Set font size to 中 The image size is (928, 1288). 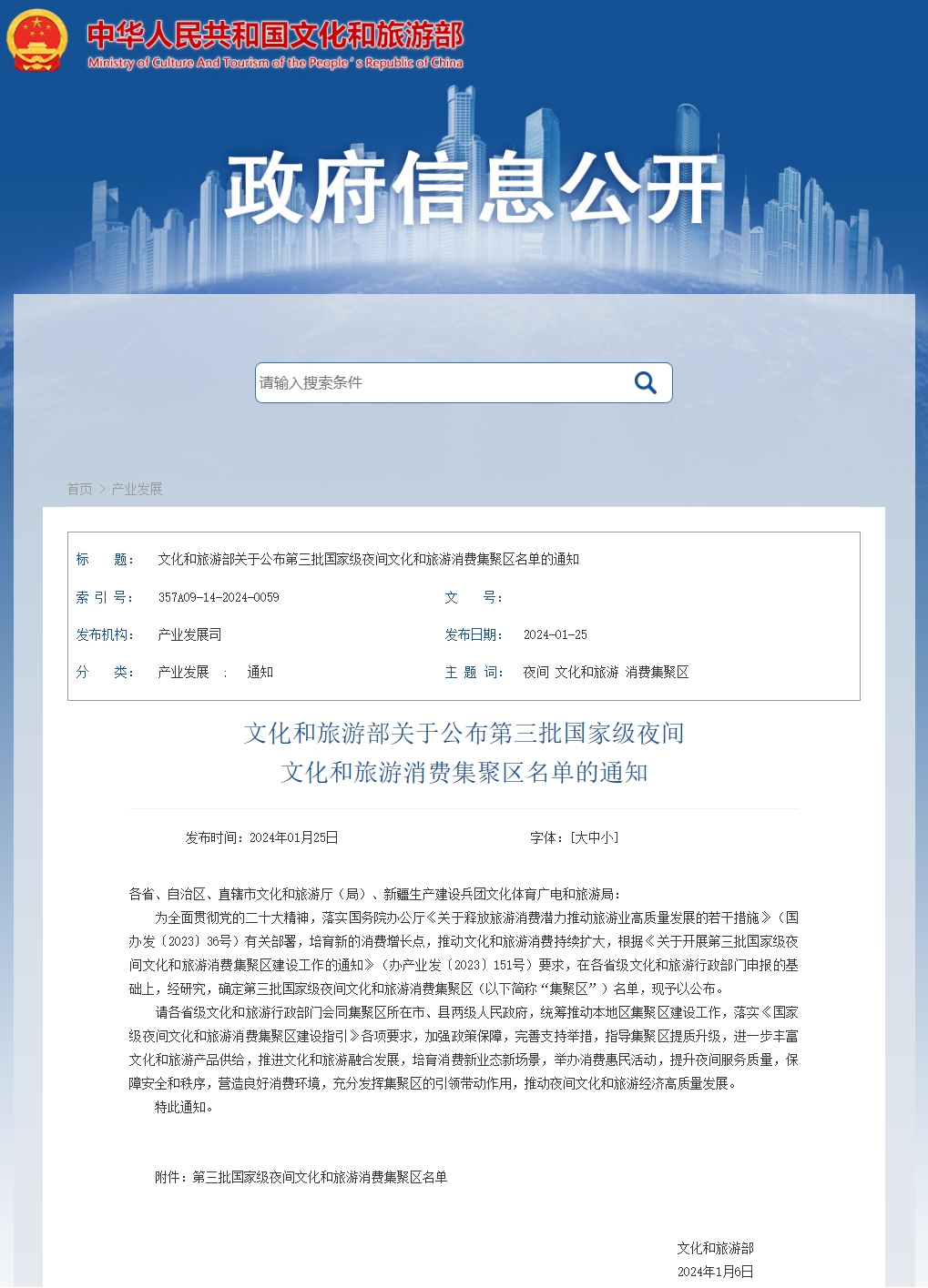[x=595, y=838]
